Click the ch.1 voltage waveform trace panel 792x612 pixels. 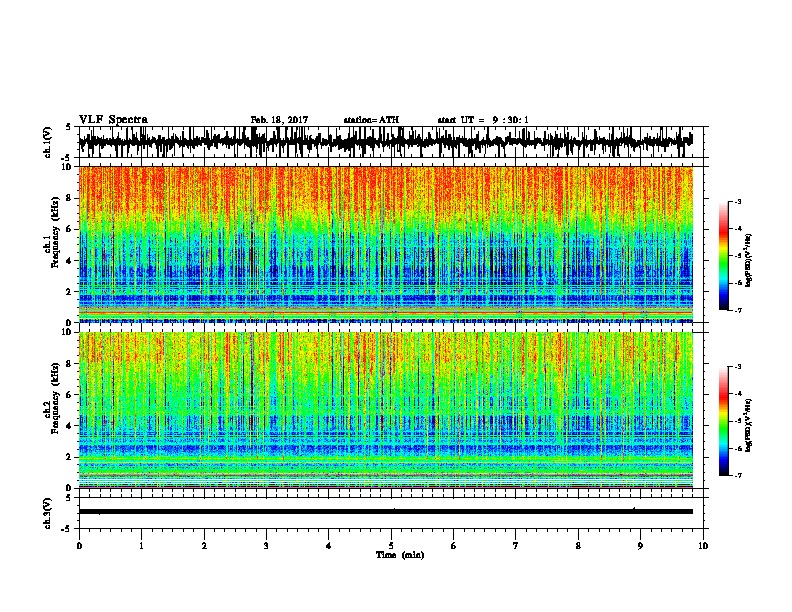point(391,142)
